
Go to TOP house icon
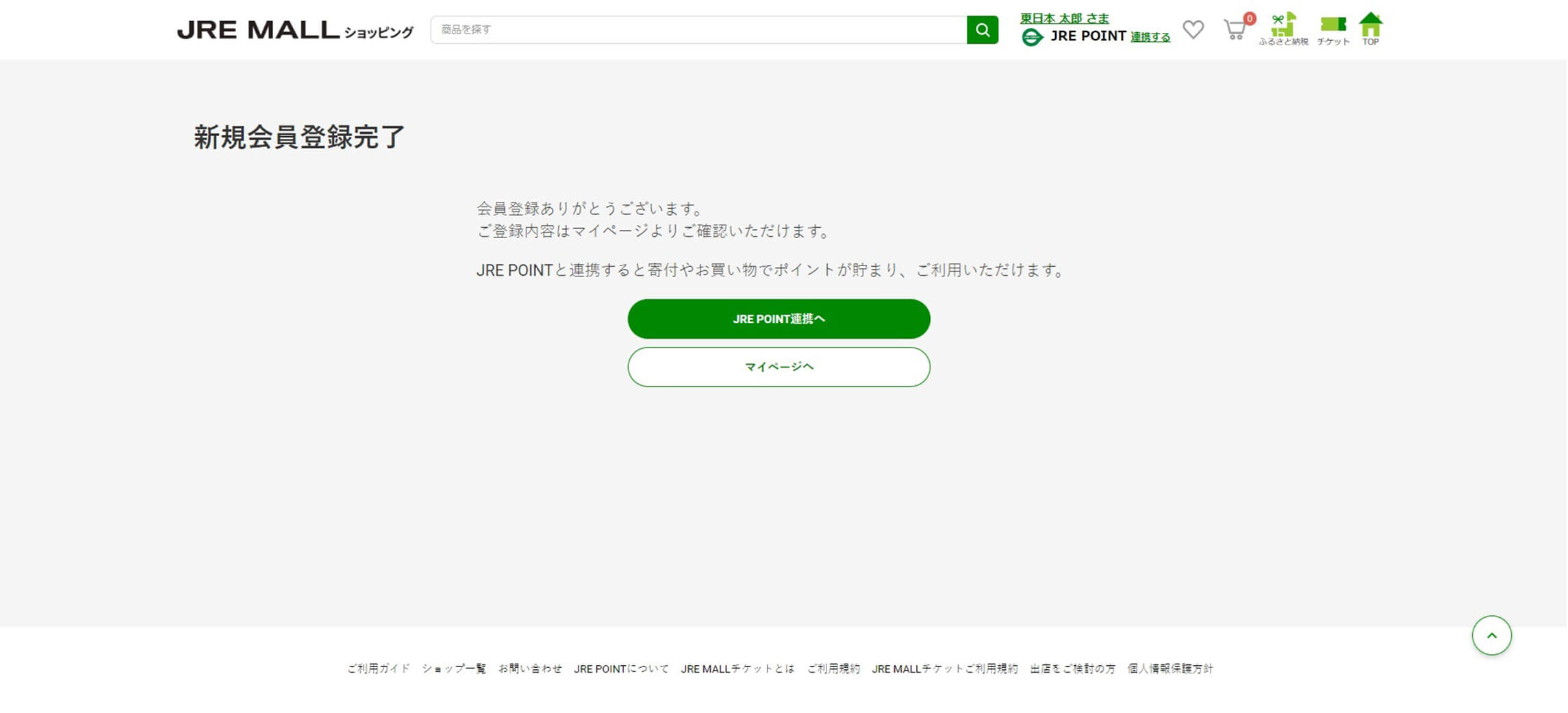[x=1370, y=29]
